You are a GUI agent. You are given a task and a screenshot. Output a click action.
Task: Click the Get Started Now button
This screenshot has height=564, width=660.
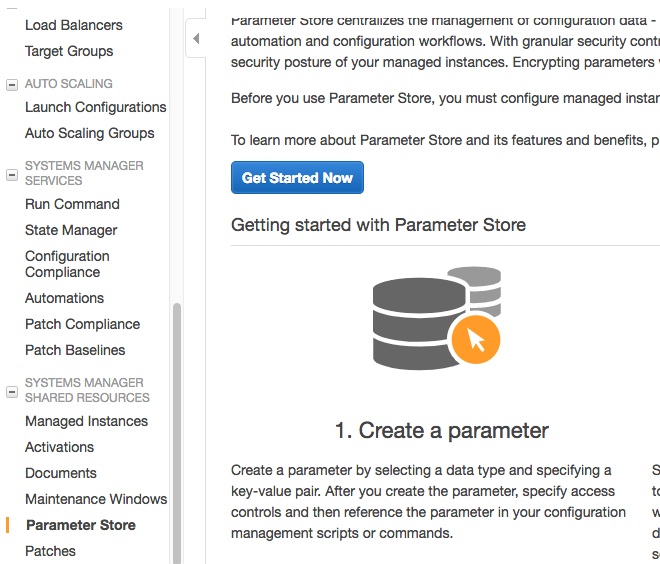pos(297,178)
